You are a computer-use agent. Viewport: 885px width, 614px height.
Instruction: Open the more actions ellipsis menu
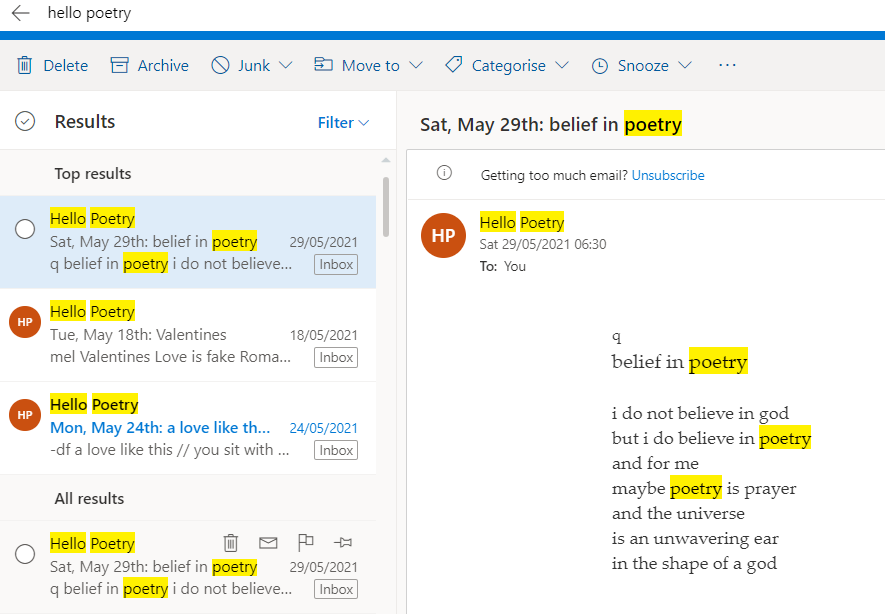point(727,65)
